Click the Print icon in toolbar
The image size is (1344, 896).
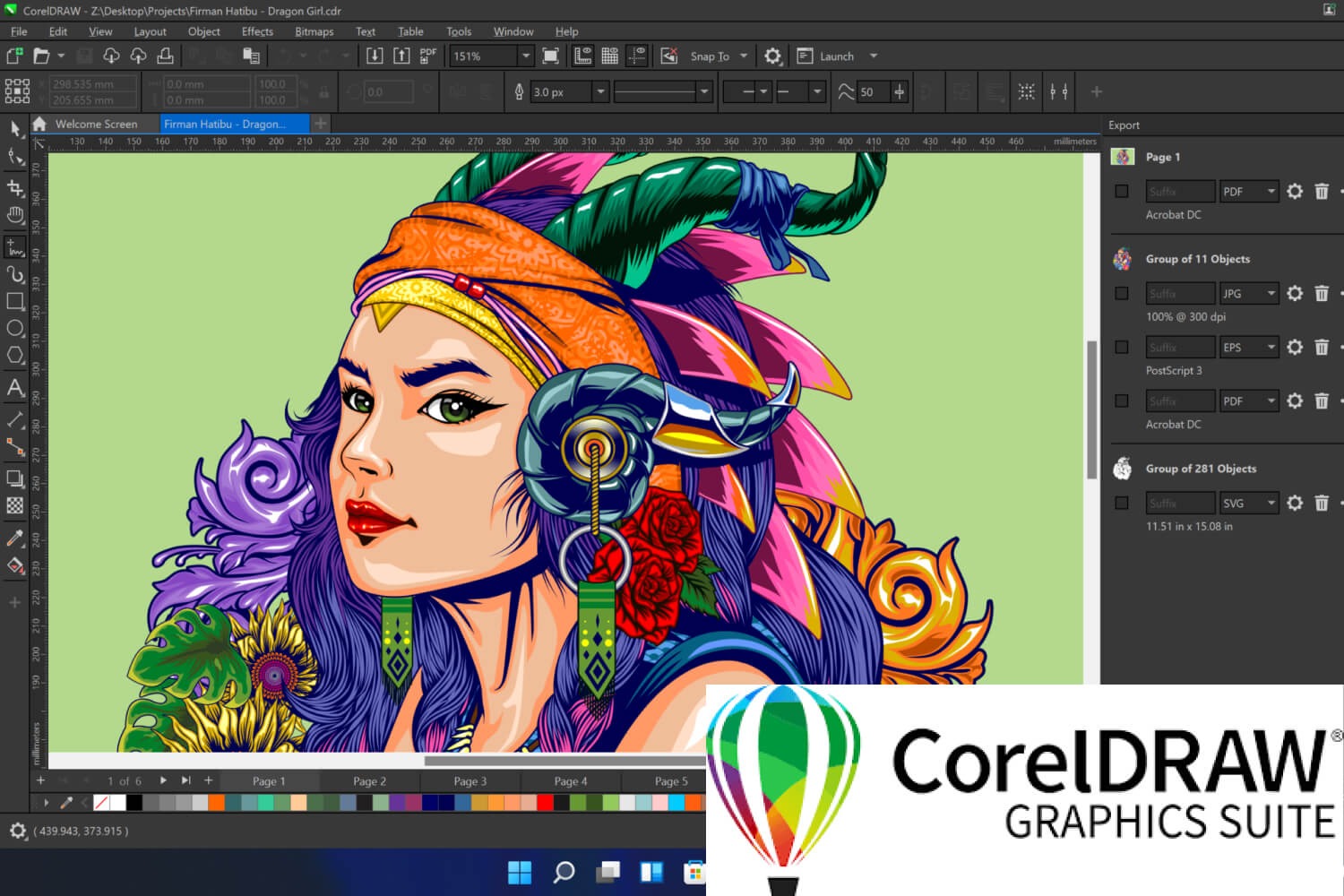[x=165, y=56]
